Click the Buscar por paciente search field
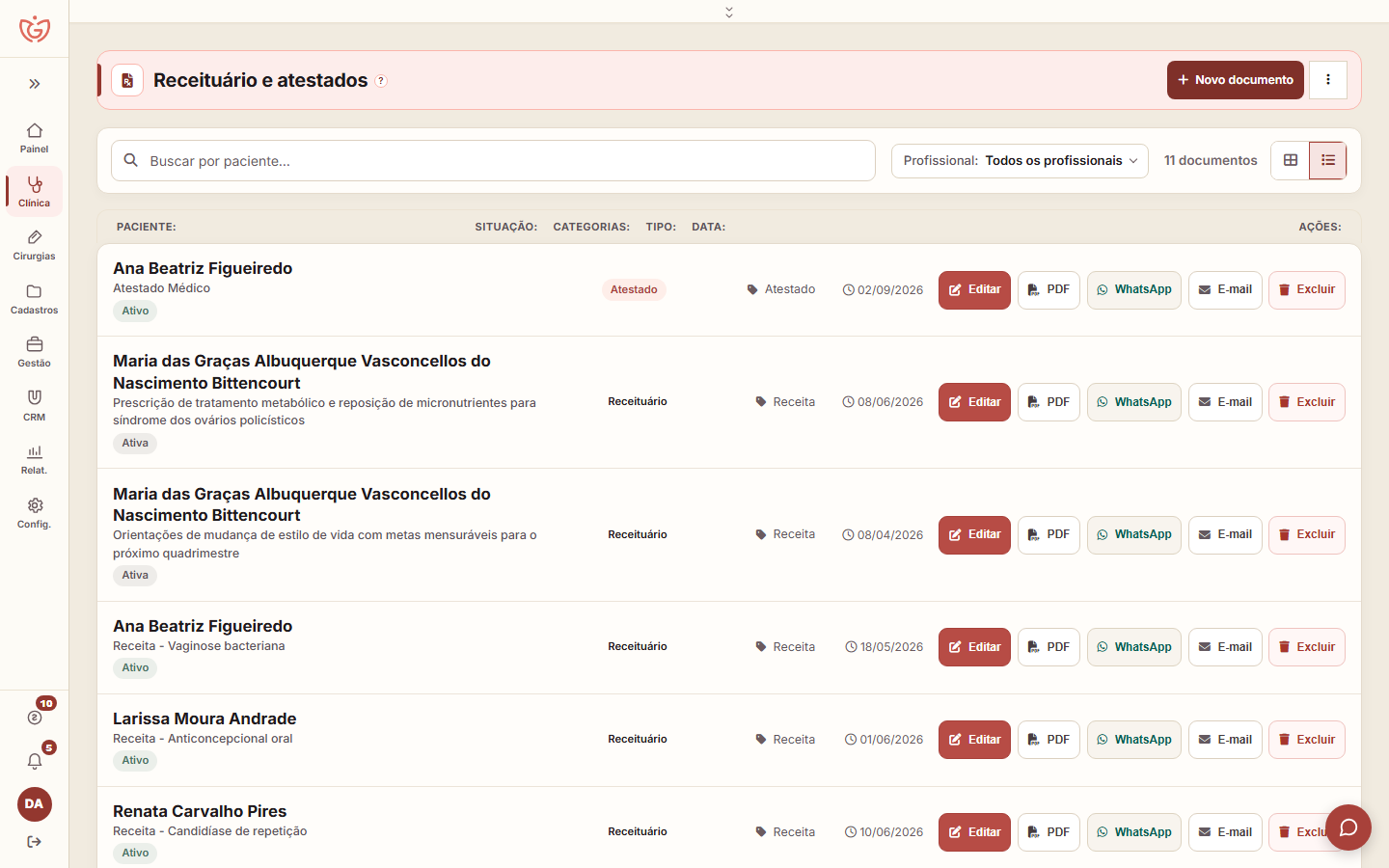The height and width of the screenshot is (868, 1389). click(x=493, y=161)
